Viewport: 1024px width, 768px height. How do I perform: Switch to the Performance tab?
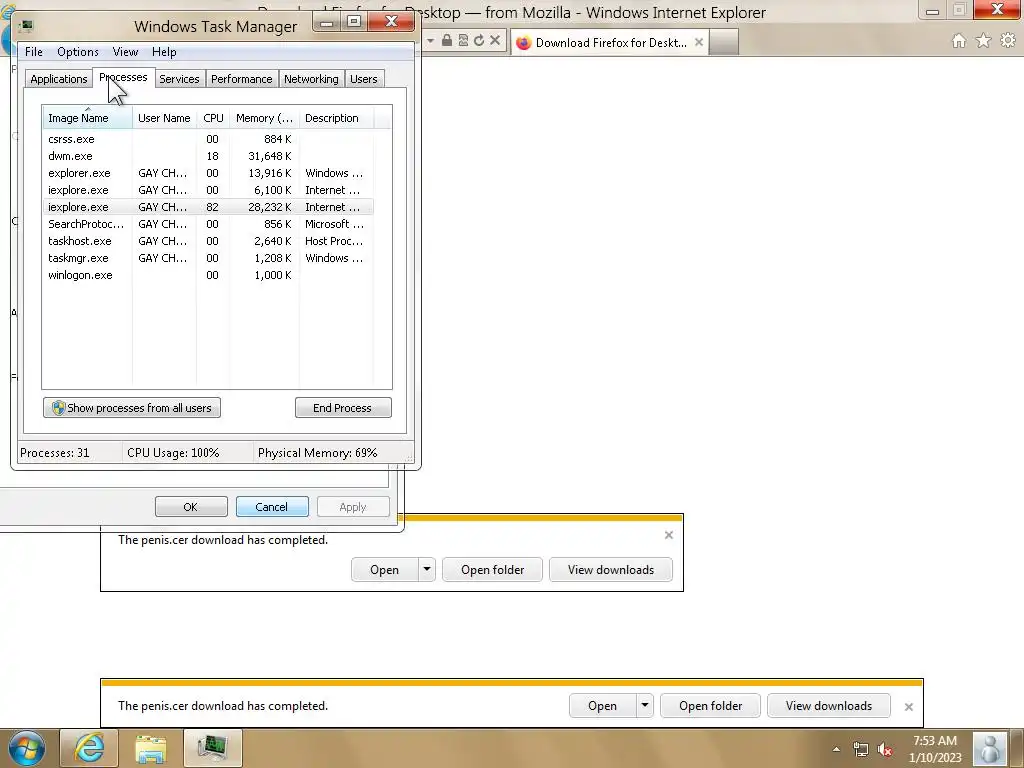242,79
